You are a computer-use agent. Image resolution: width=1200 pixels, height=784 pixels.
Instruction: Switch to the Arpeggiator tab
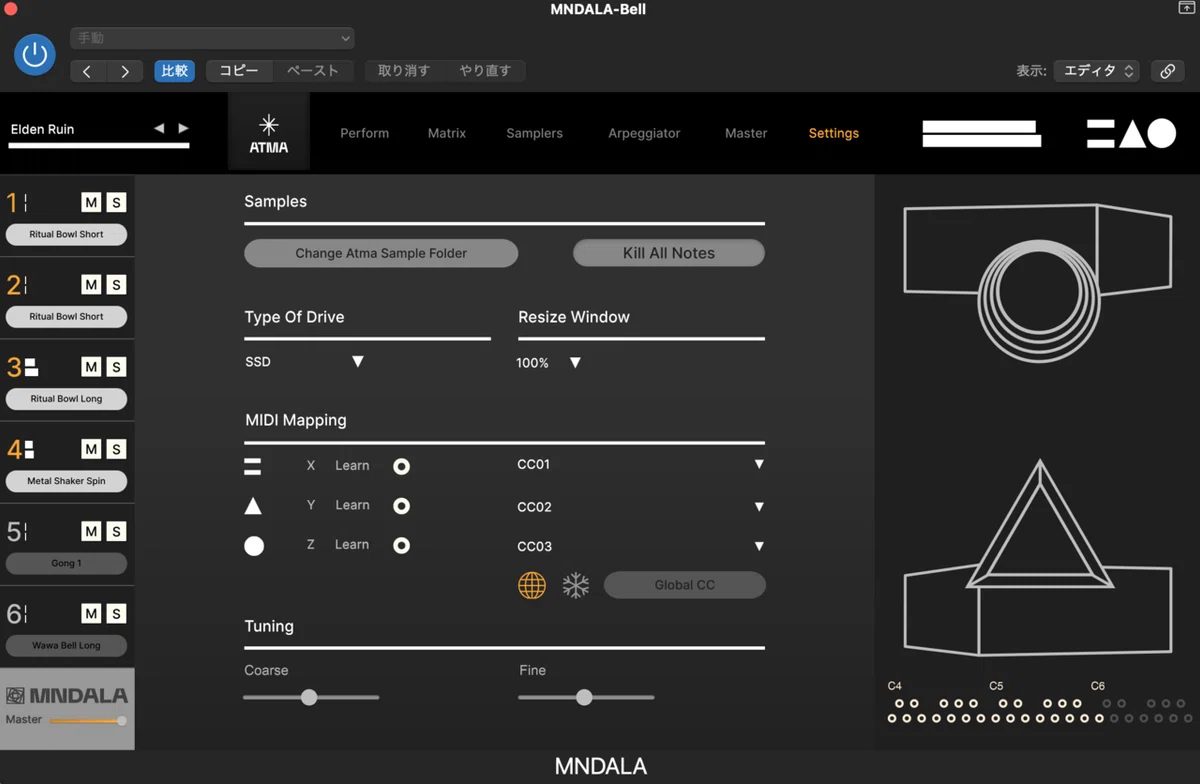(x=644, y=133)
